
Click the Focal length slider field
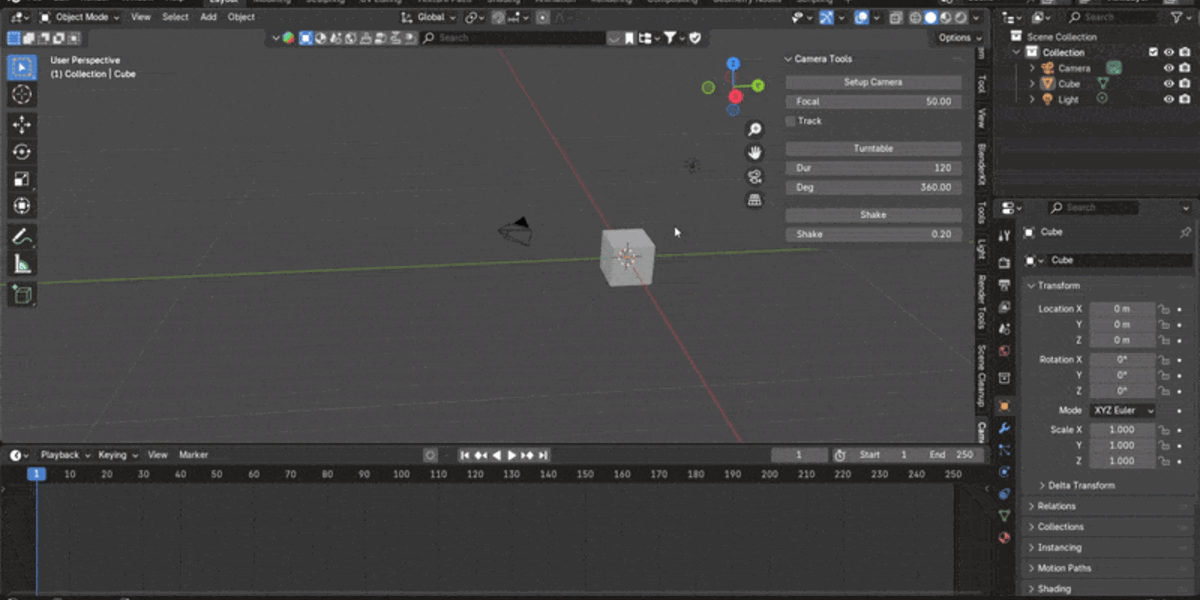[x=873, y=101]
